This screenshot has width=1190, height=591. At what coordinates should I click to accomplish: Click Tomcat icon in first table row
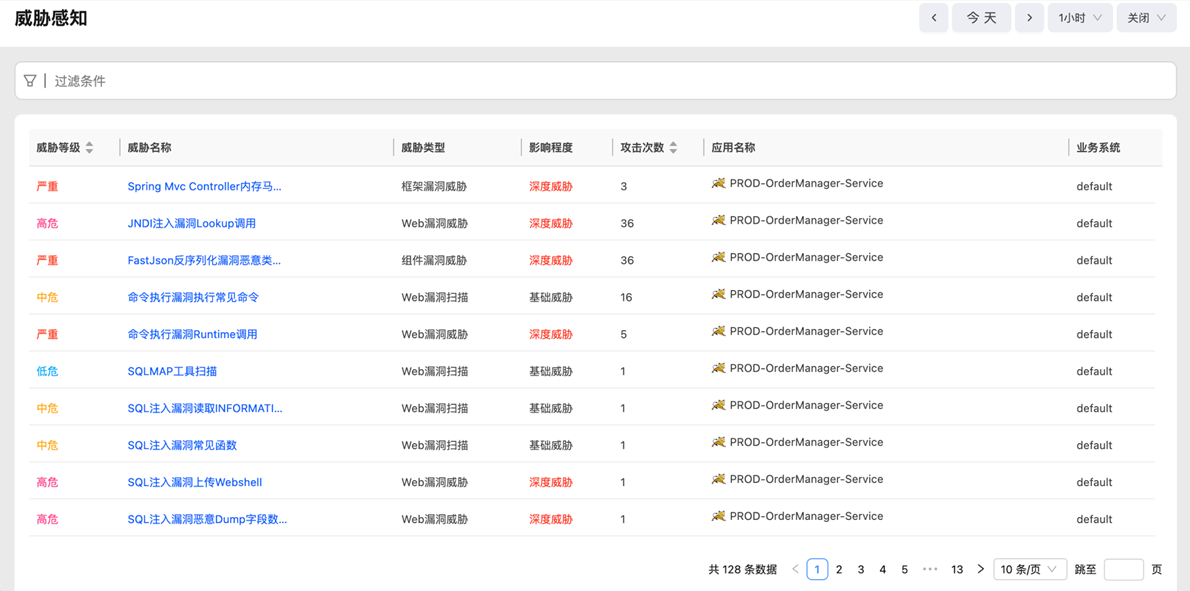(718, 184)
